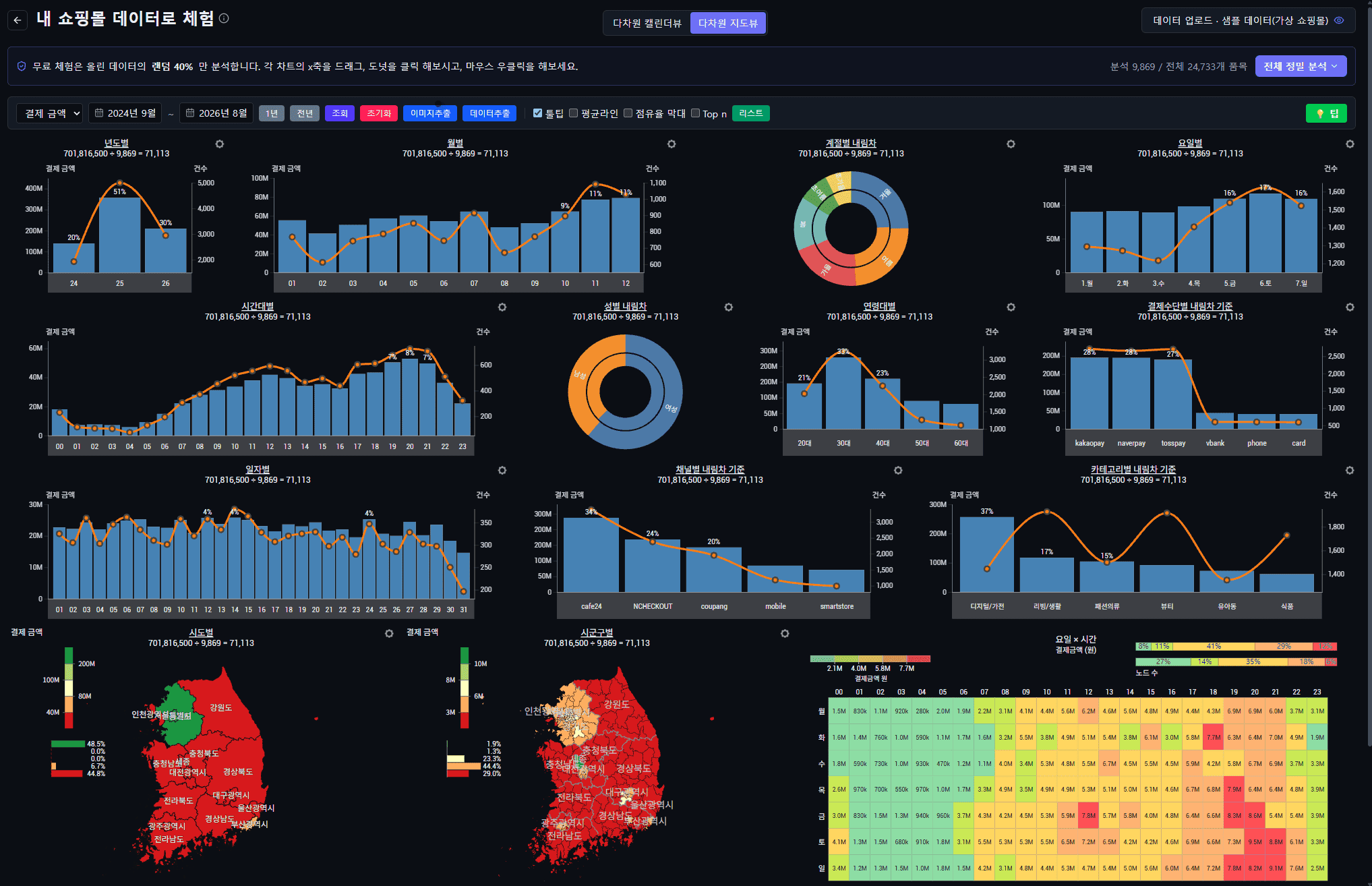This screenshot has height=886, width=1372.
Task: Click the 화 row heatmap cell at hour 18
Action: [x=1214, y=738]
